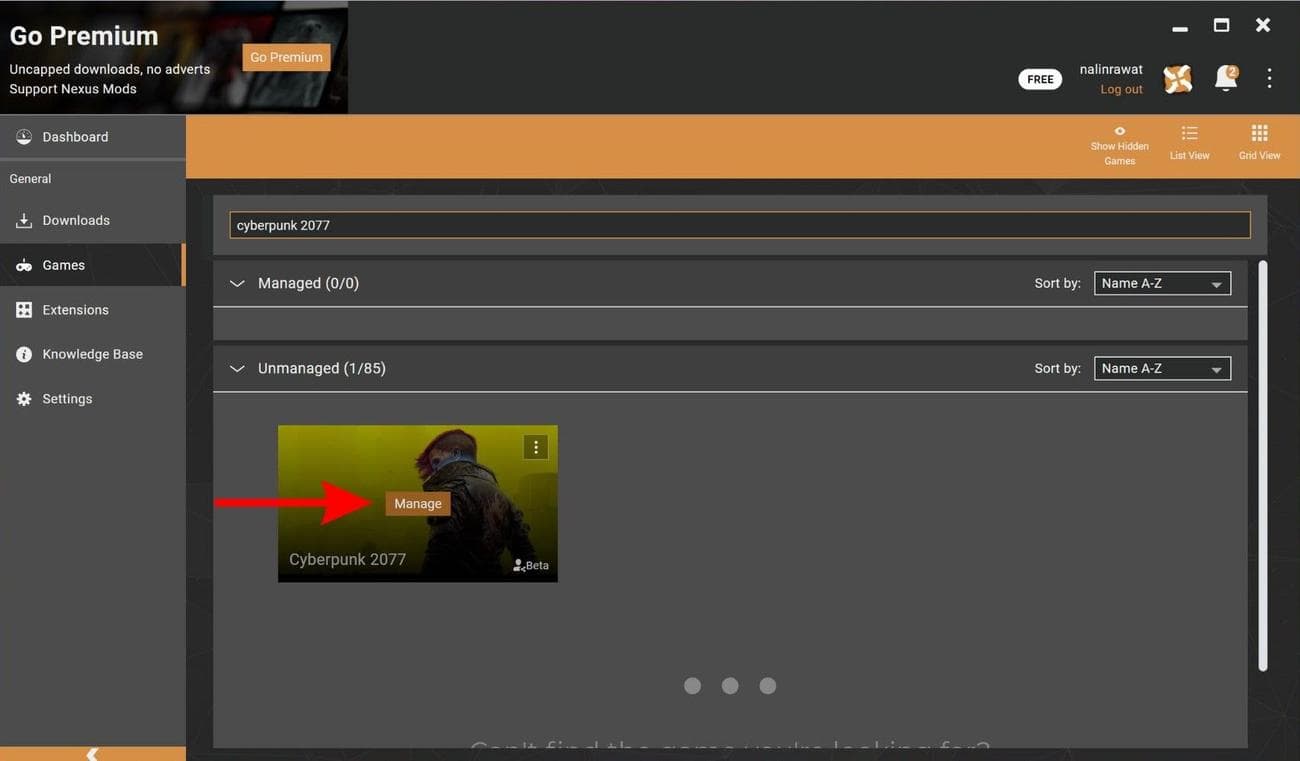
Task: Collapse the Managed games section
Action: coord(237,283)
